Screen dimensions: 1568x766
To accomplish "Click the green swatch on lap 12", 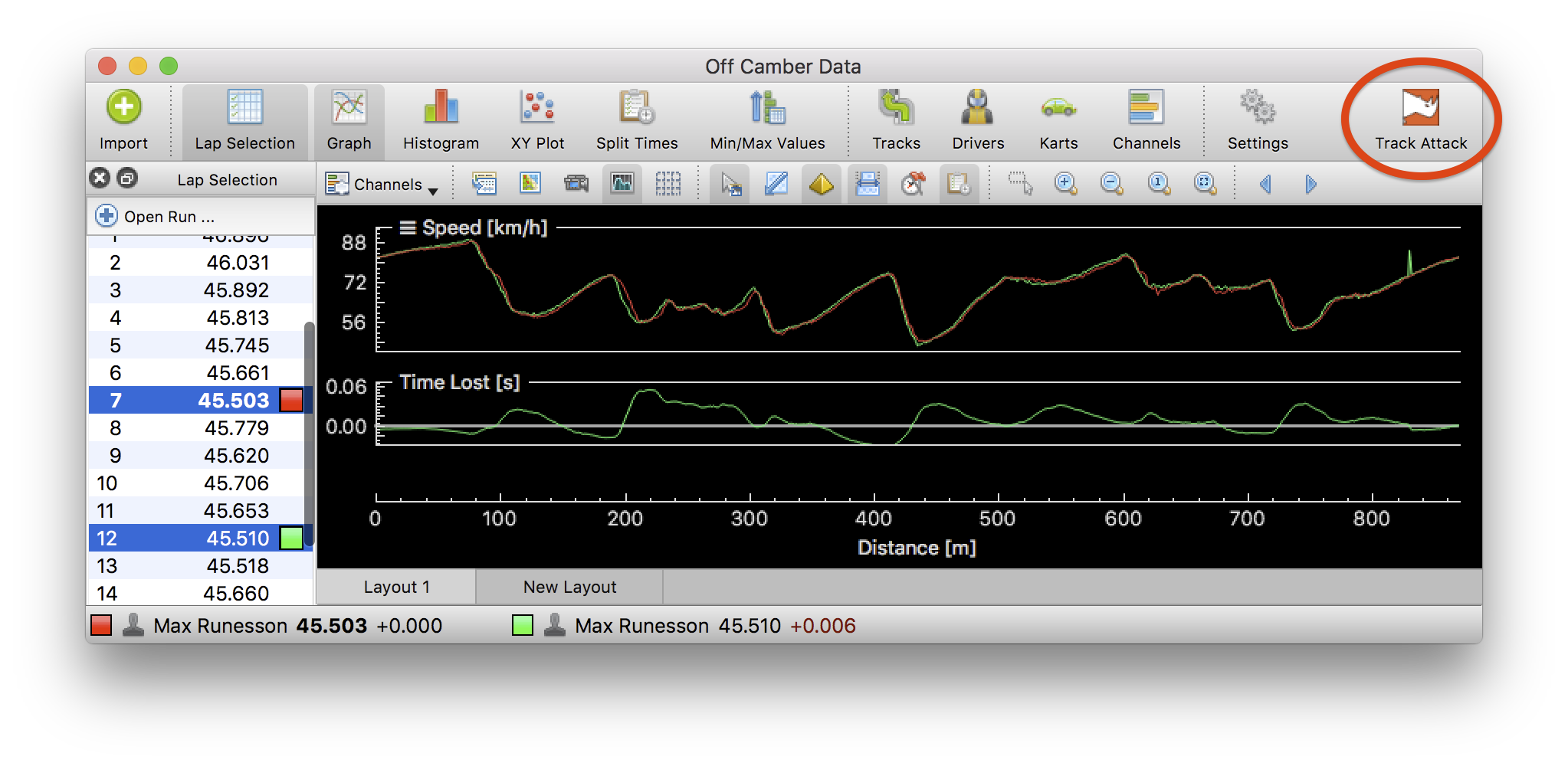I will pos(291,538).
